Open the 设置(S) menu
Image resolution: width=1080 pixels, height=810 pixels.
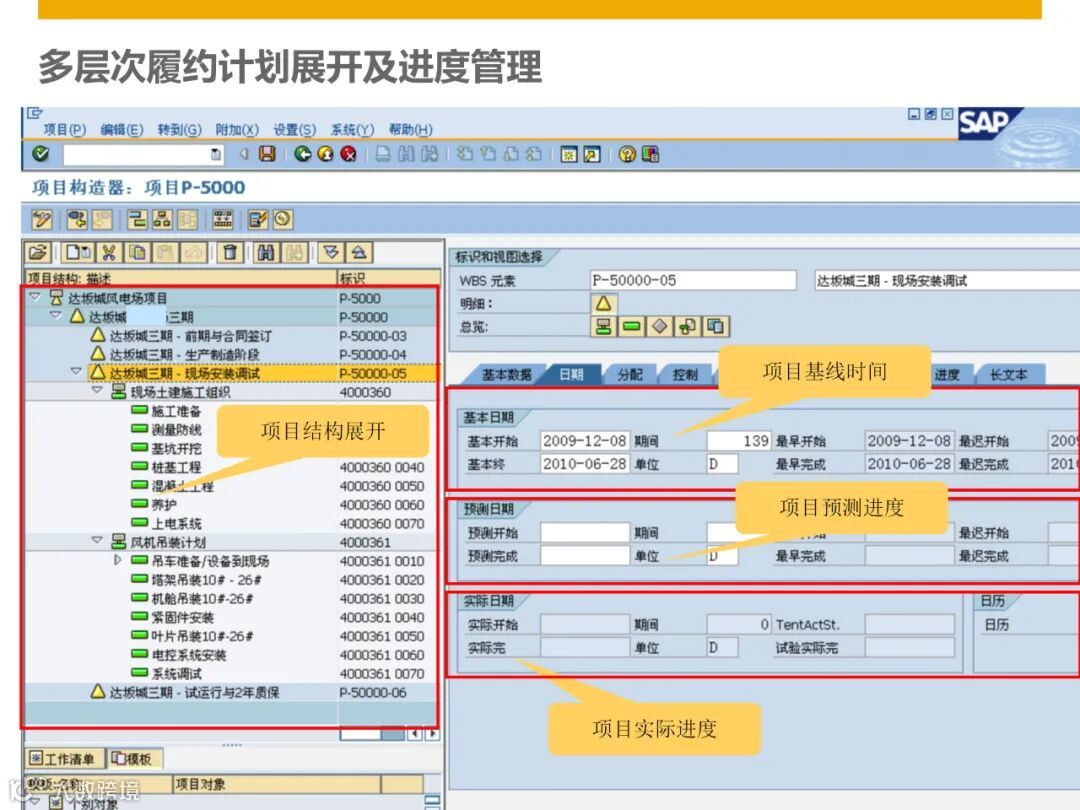coord(295,129)
